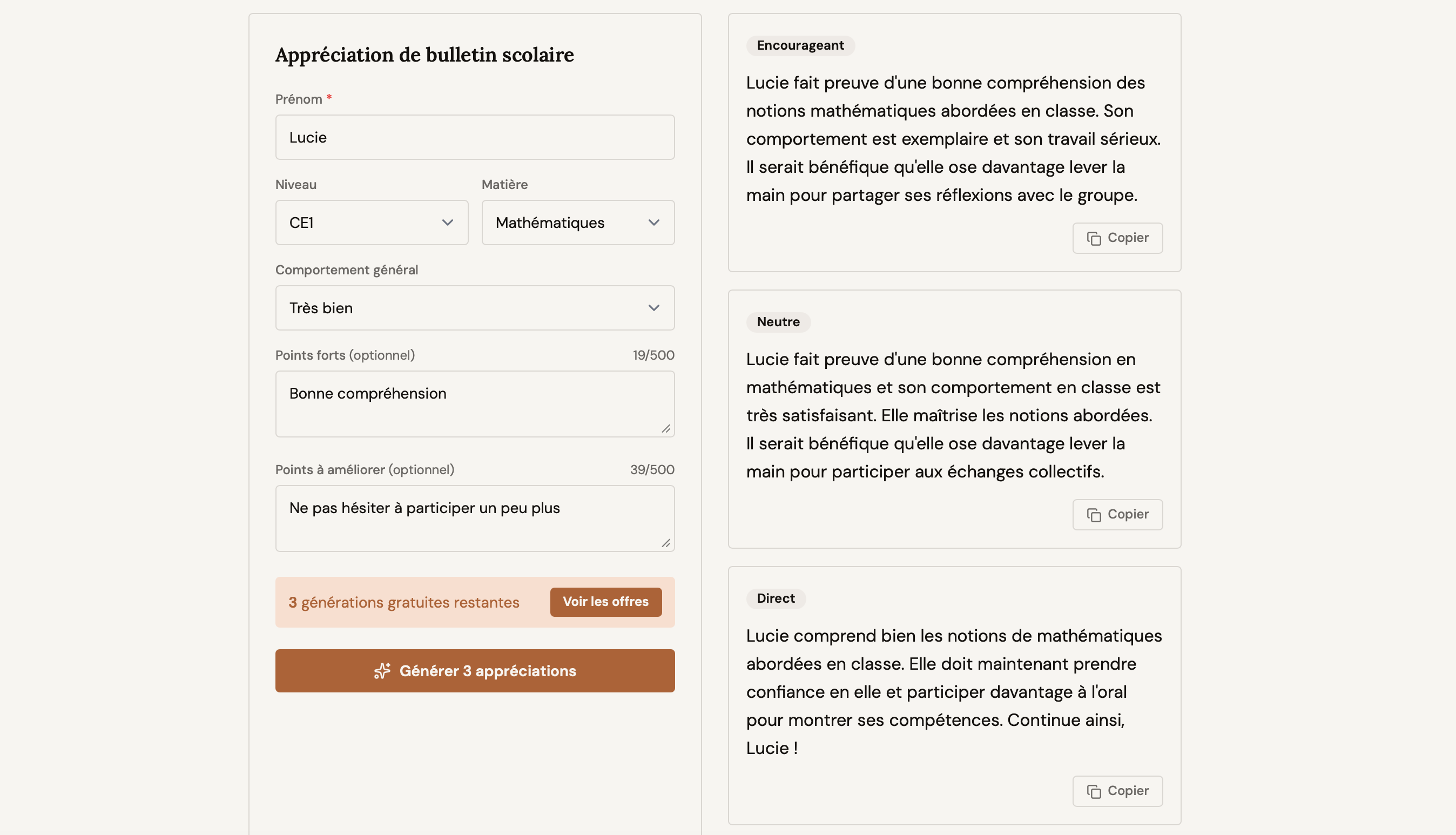The width and height of the screenshot is (1456, 835).
Task: Click the copy icon in the Encourageant card
Action: pos(1094,238)
